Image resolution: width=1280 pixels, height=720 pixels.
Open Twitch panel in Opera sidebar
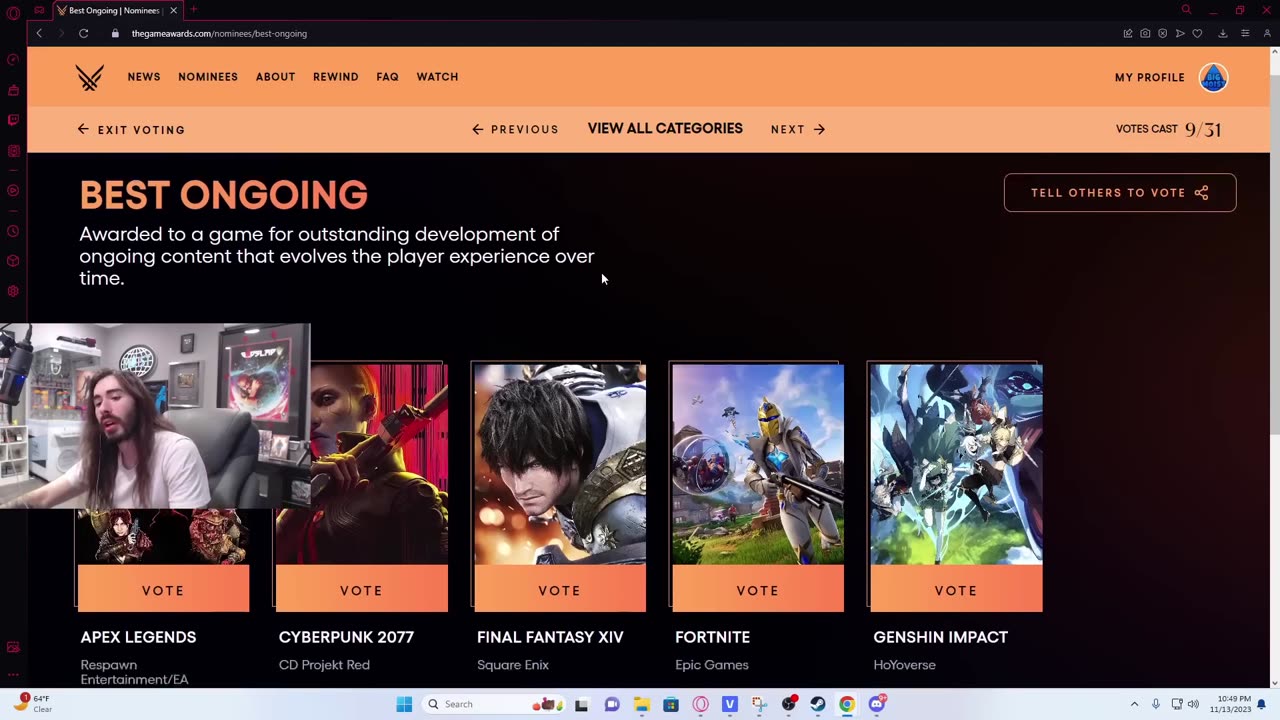(x=13, y=120)
